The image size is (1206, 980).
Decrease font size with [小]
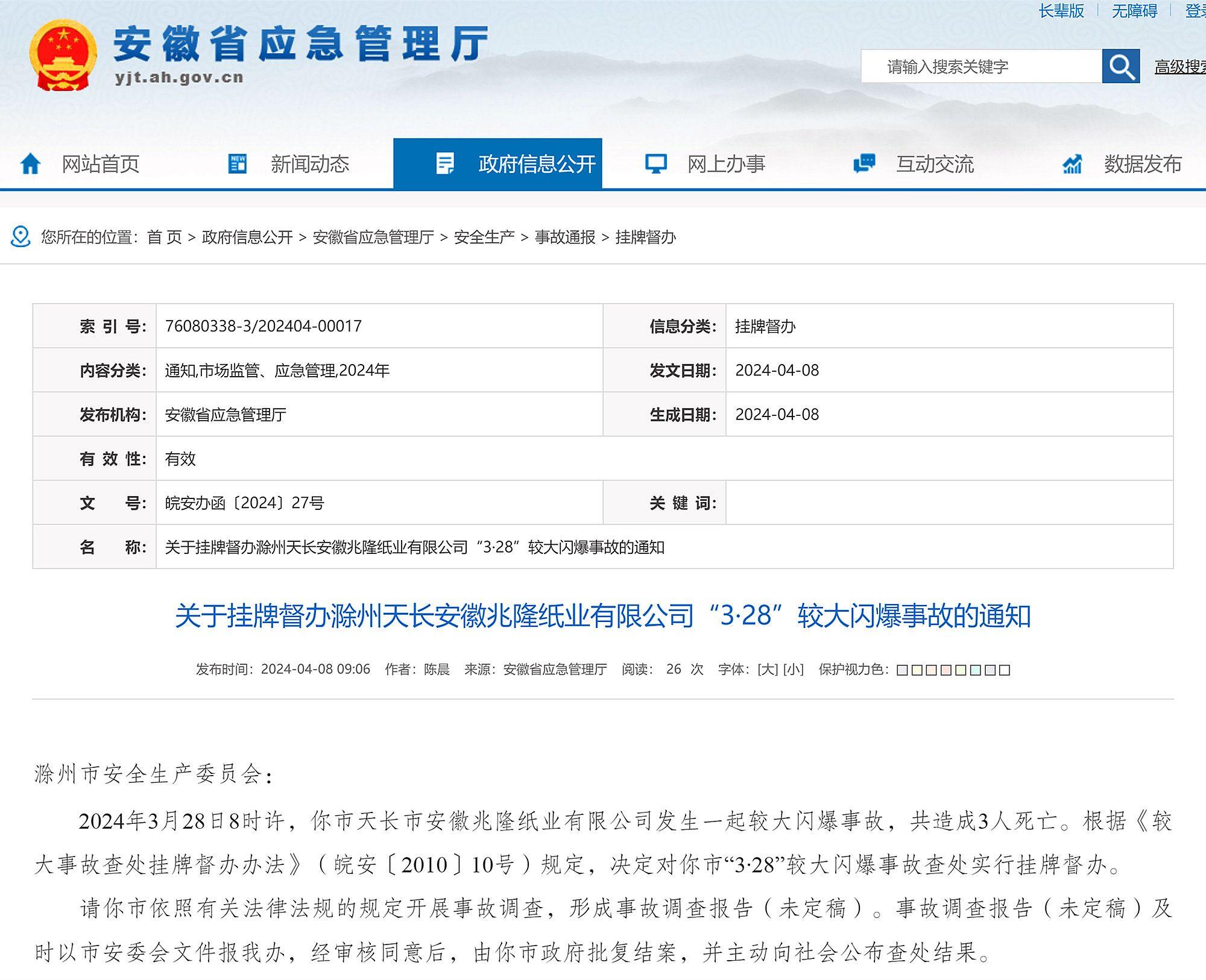(794, 670)
